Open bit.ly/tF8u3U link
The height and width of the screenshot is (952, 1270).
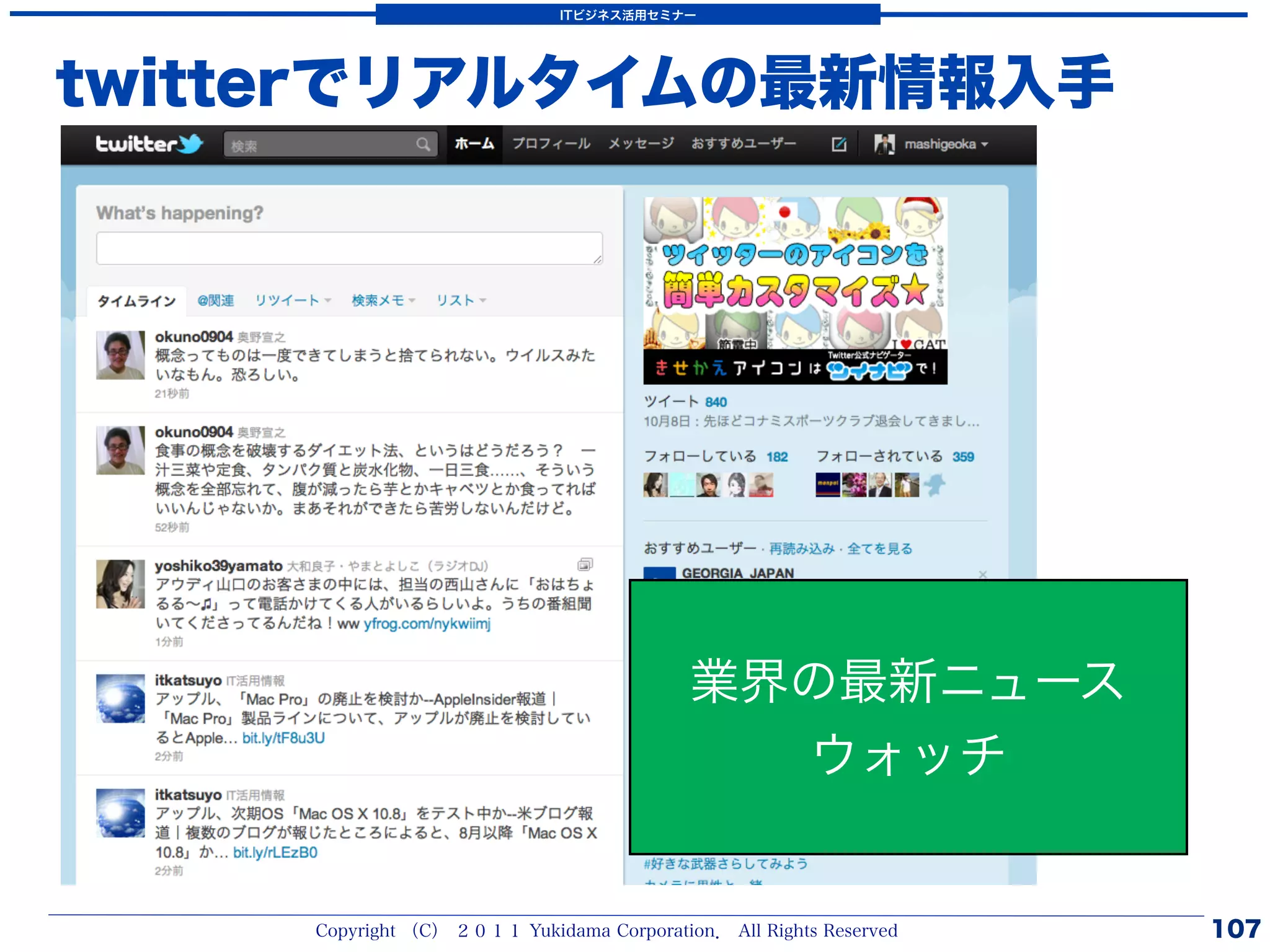pyautogui.click(x=283, y=738)
